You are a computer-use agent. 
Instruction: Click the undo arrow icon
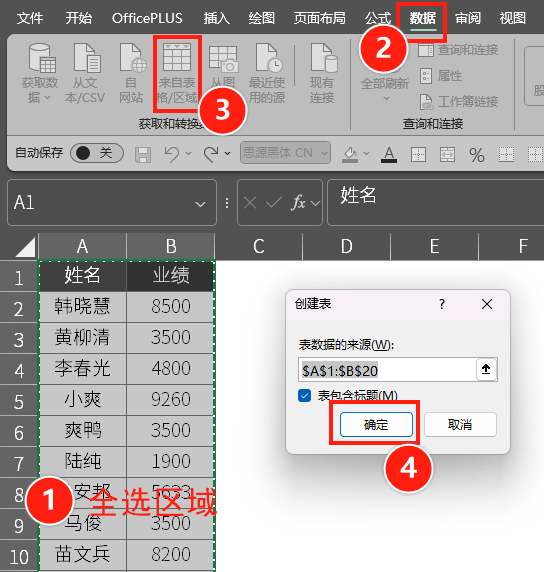pyautogui.click(x=171, y=154)
